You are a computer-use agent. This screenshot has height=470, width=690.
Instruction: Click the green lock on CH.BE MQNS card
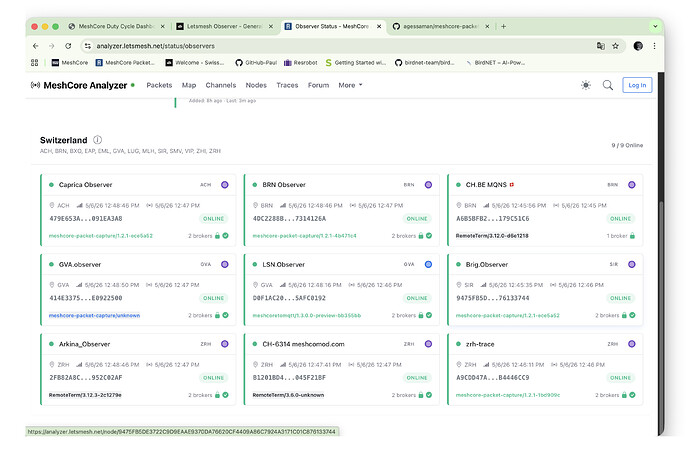tap(632, 236)
